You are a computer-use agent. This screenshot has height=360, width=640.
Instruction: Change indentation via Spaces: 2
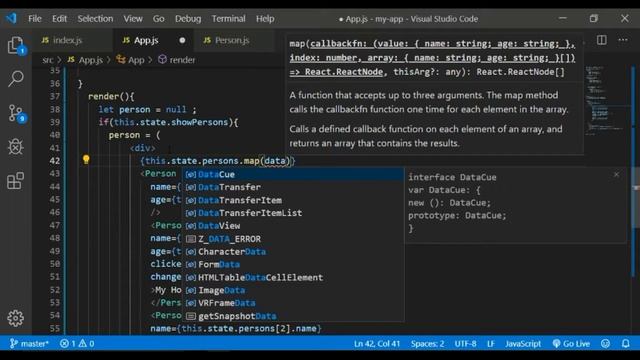coord(427,344)
